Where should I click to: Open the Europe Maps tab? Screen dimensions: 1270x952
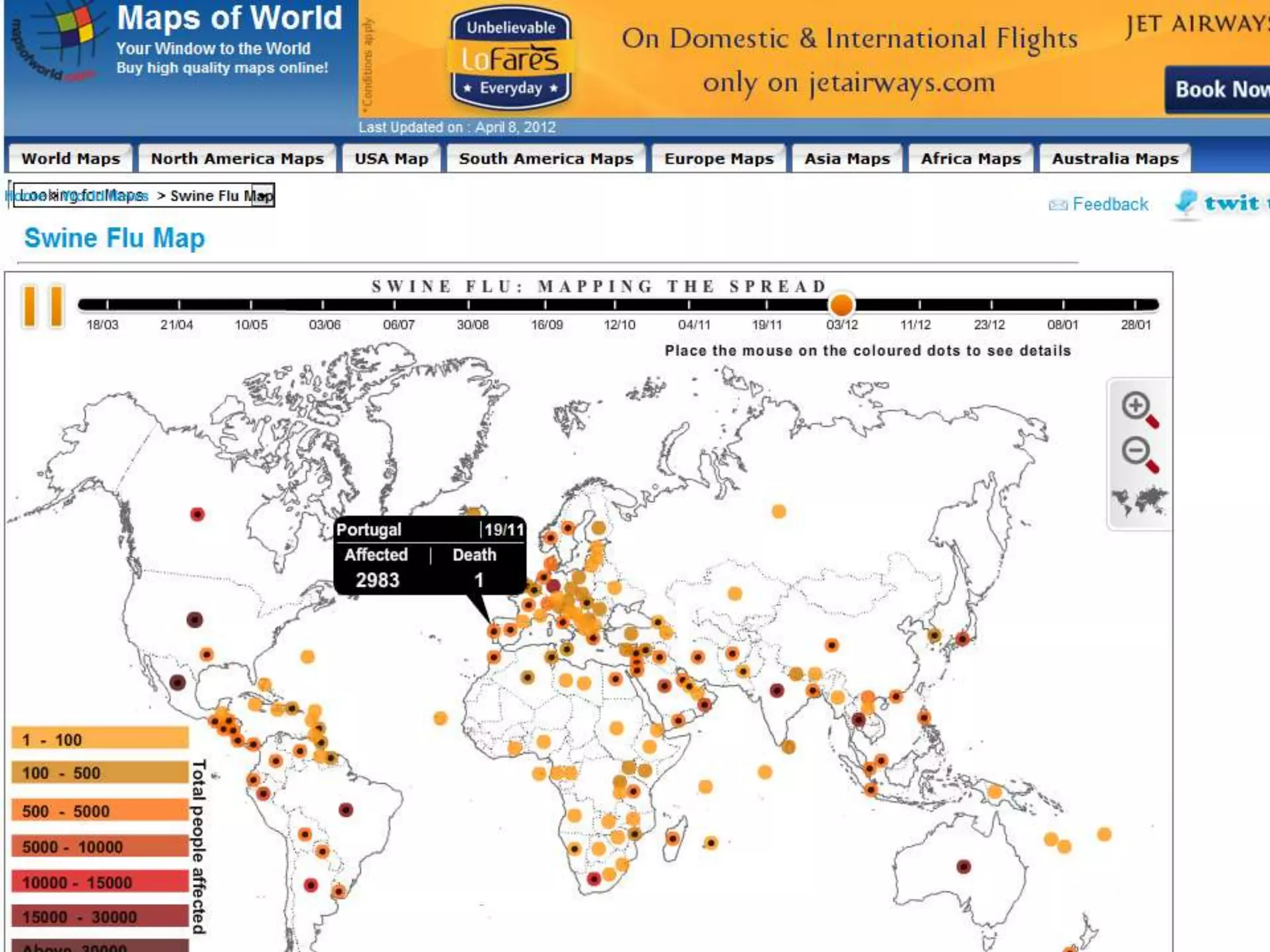(x=719, y=159)
